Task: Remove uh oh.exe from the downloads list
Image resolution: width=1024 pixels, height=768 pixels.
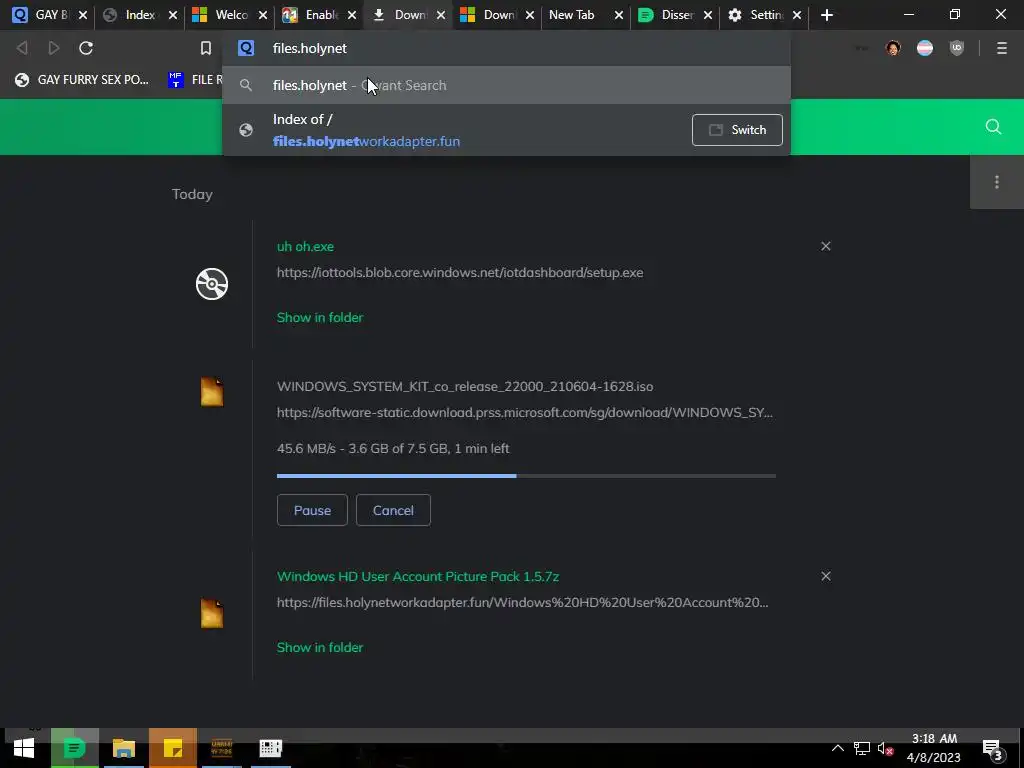Action: (x=825, y=246)
